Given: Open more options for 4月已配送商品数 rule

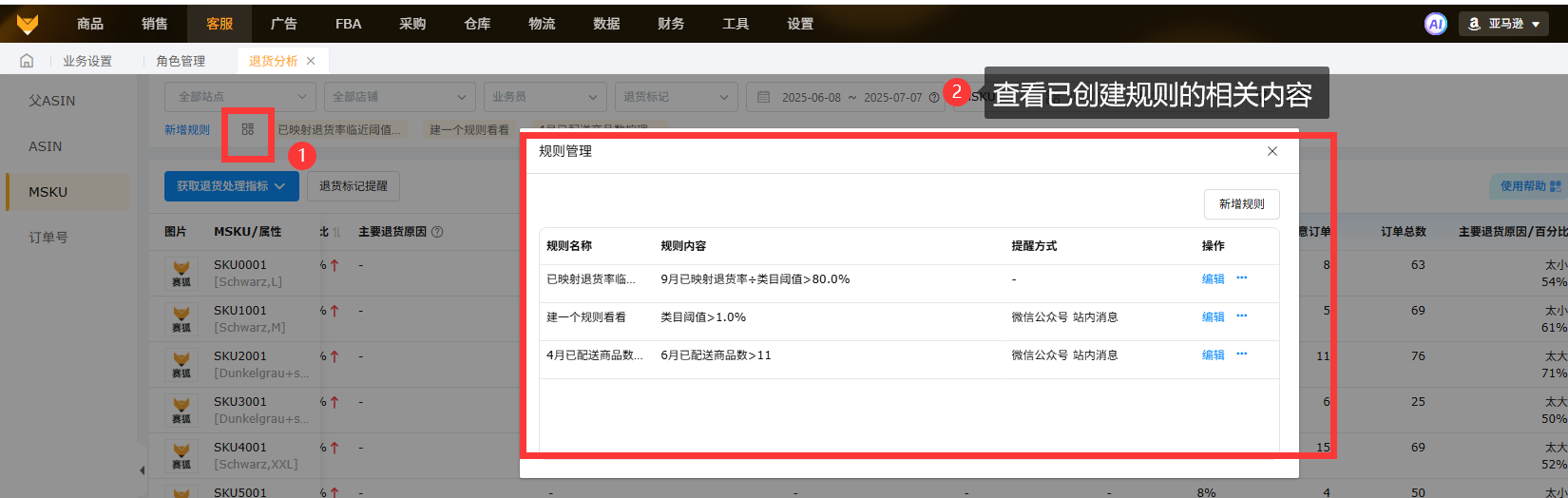Looking at the screenshot, I should click(1242, 354).
